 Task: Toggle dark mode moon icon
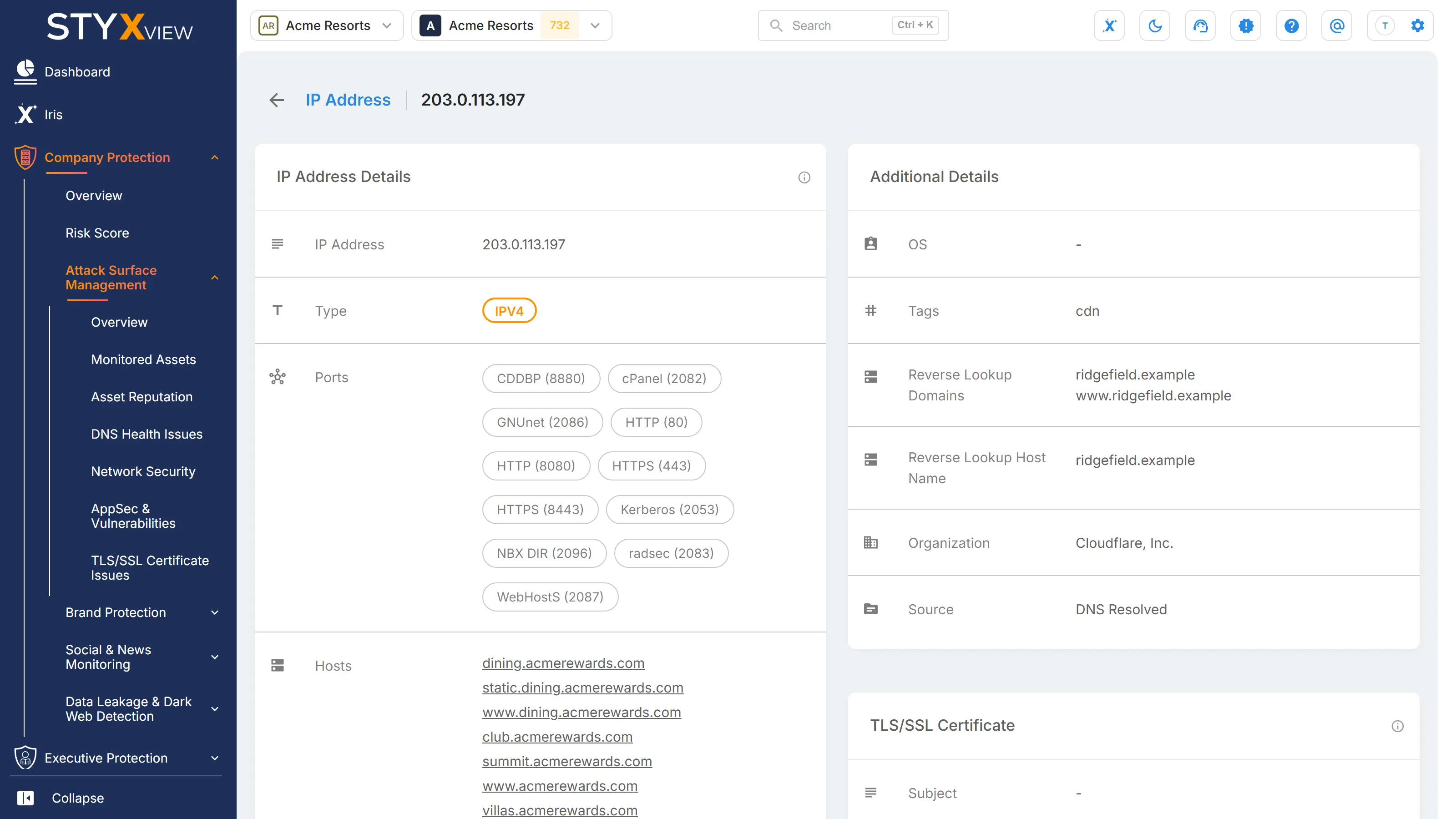(1155, 25)
